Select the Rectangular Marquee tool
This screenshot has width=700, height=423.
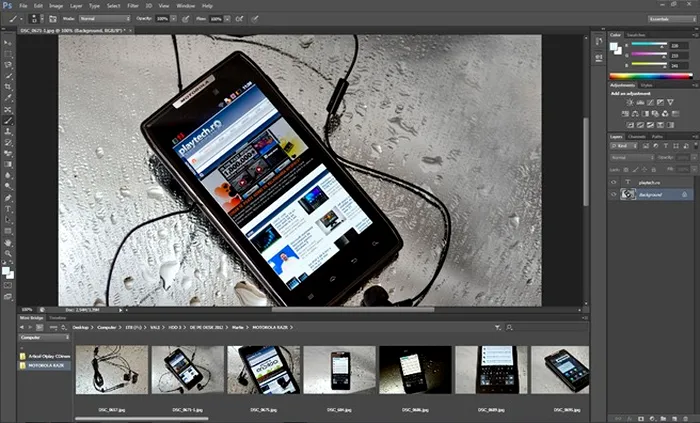pos(8,54)
